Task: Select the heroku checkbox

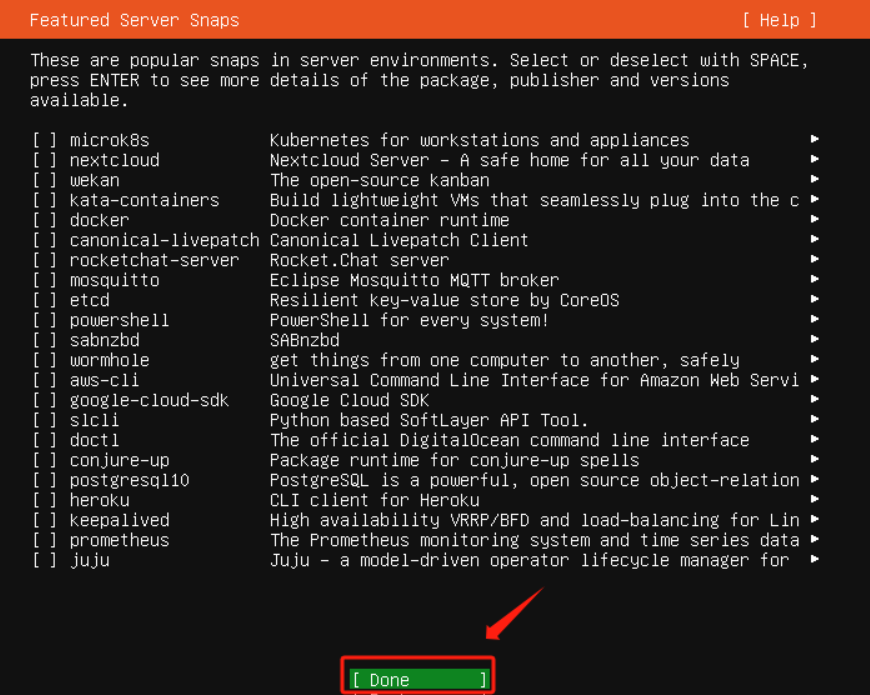Action: 44,500
